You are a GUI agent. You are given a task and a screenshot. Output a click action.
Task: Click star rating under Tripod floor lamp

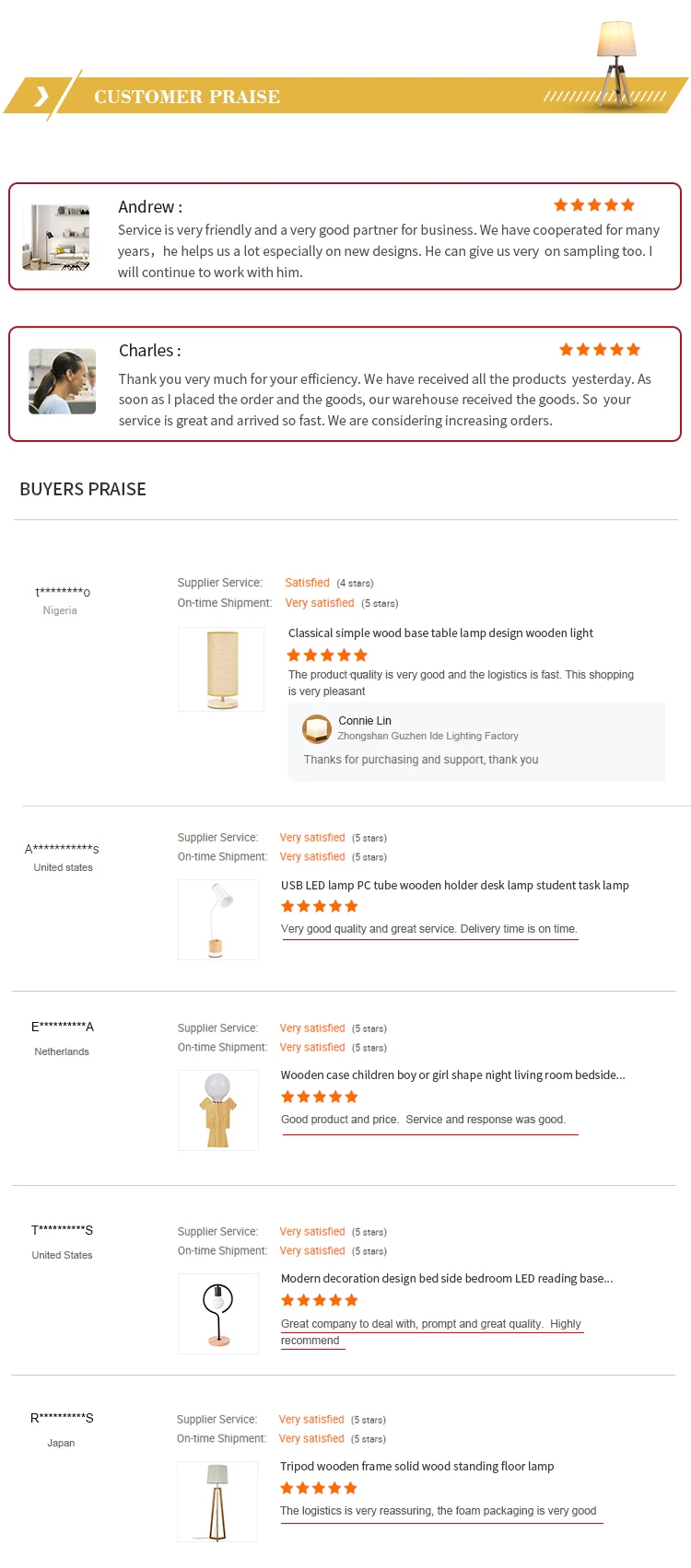pyautogui.click(x=319, y=1488)
